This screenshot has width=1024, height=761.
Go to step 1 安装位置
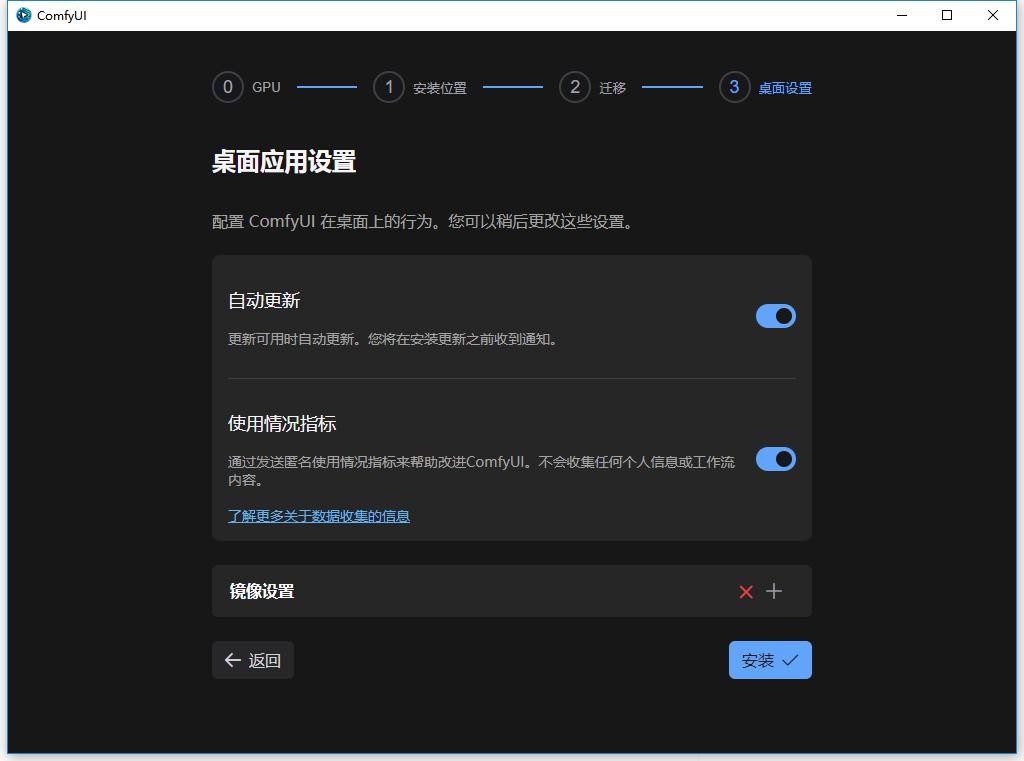(420, 87)
